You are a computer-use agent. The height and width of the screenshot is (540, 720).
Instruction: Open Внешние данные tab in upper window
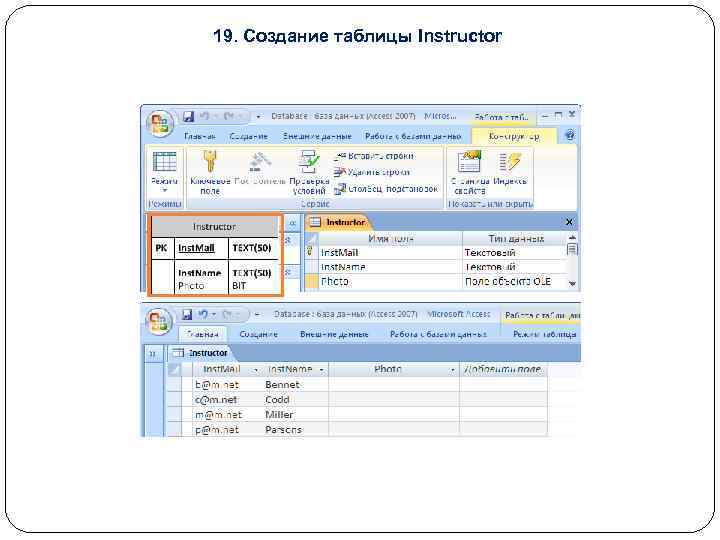click(x=317, y=136)
